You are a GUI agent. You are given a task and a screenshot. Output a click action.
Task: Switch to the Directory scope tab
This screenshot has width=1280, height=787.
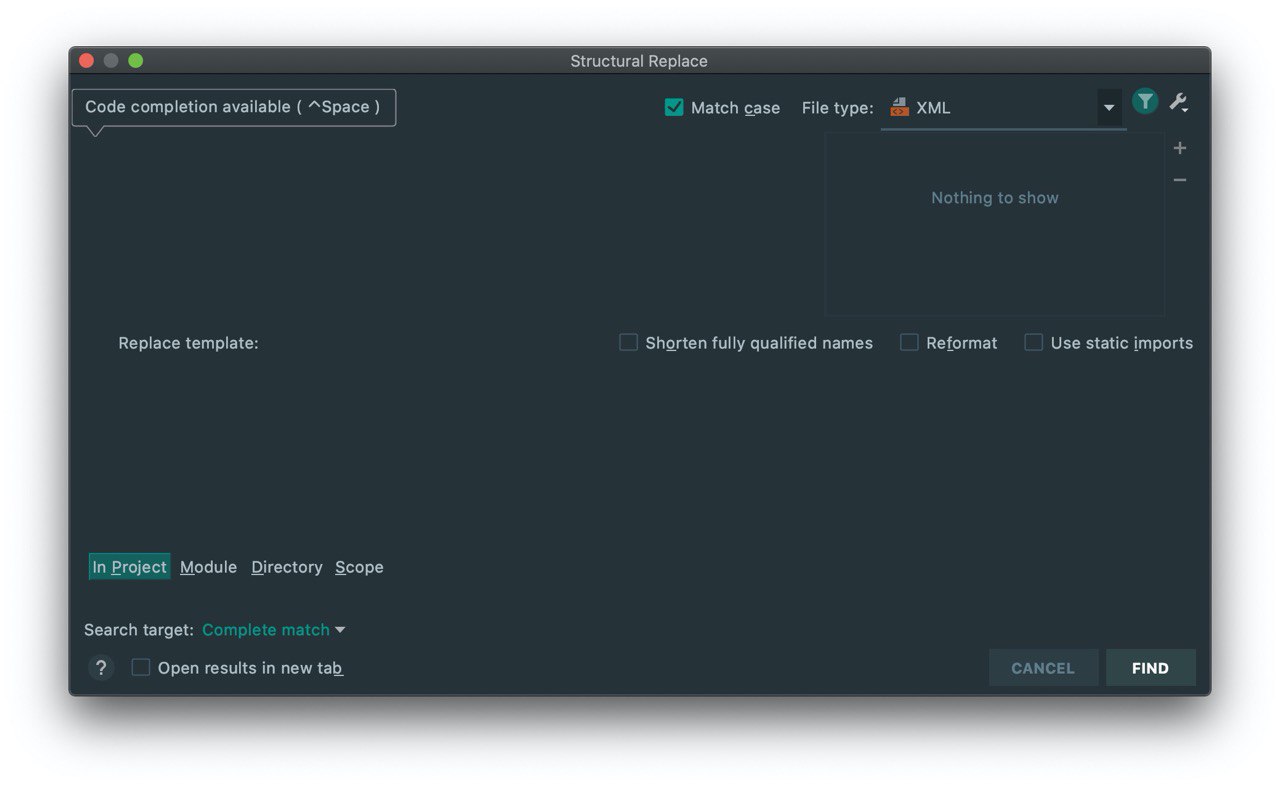[x=287, y=567]
